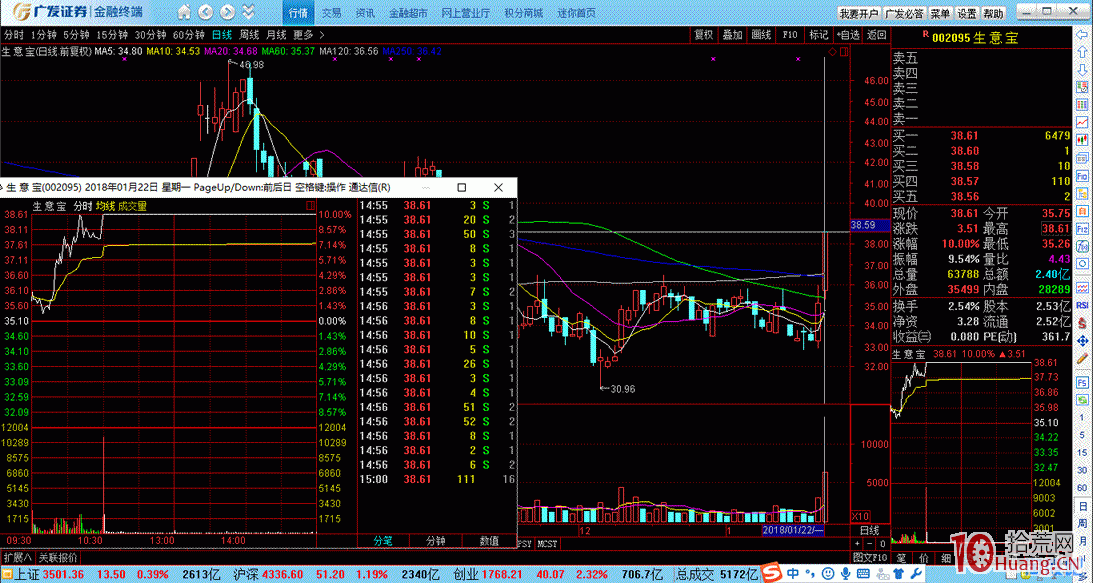Switch chart to 15分钟 period
Viewport: 1093px width, 583px height.
click(112, 35)
